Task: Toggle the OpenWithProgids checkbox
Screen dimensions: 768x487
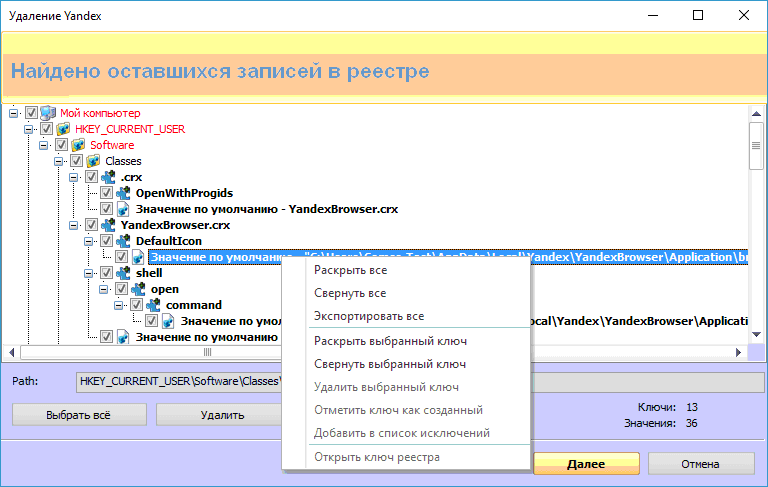Action: pos(107,193)
